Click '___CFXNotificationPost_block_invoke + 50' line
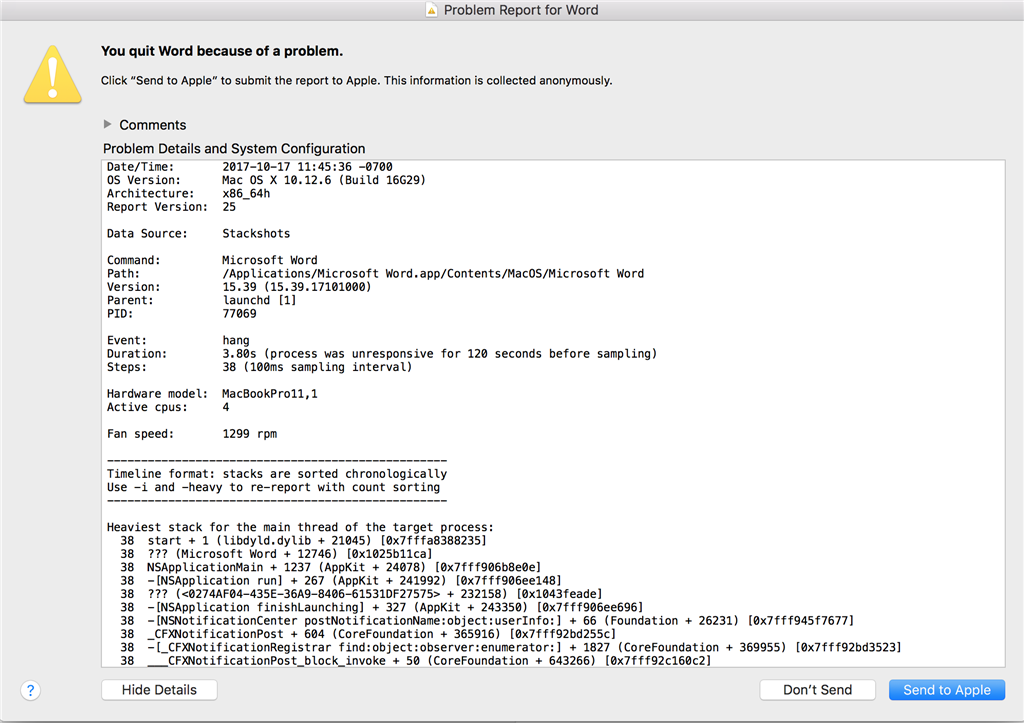 click(415, 660)
